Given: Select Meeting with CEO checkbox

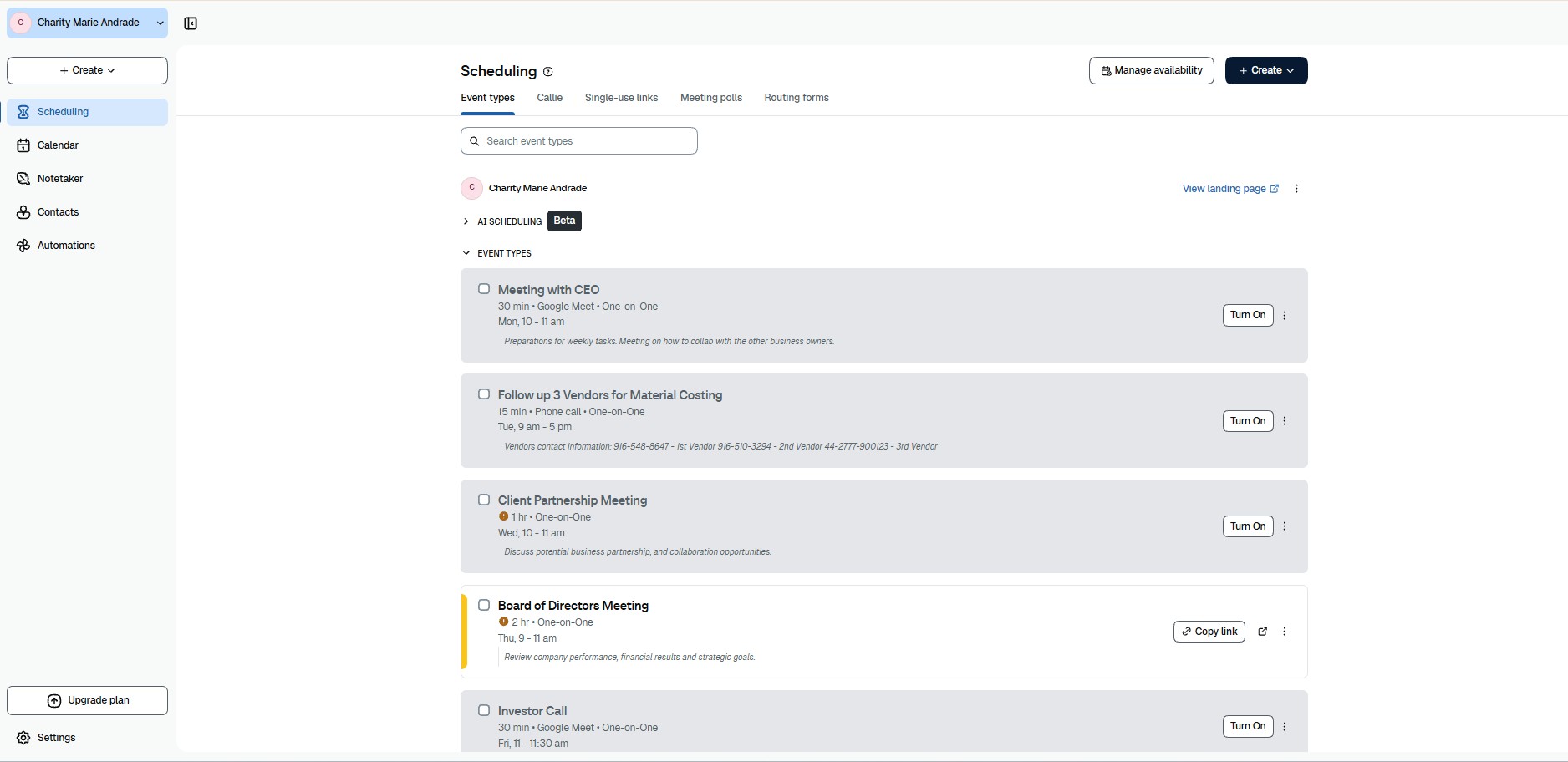Looking at the screenshot, I should tap(484, 289).
